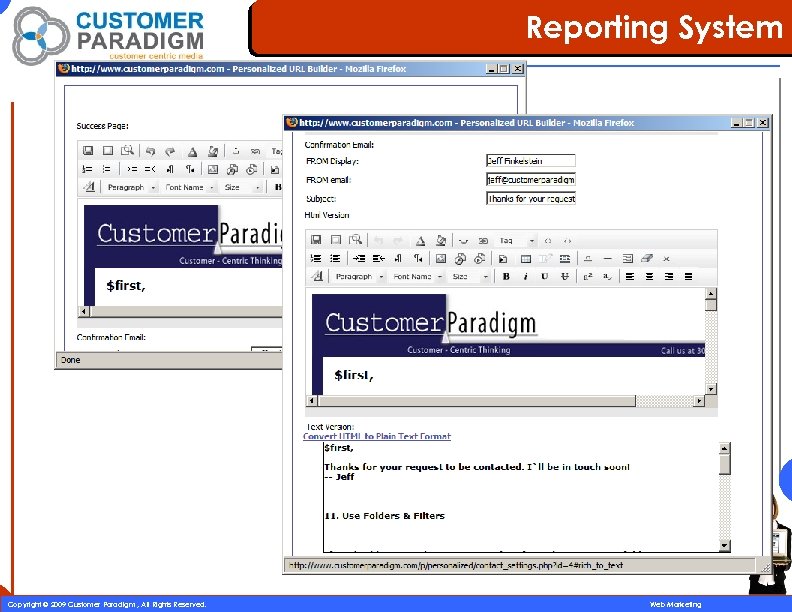Click the Insert Table icon in the front editor
This screenshot has width=792, height=612.
(x=525, y=259)
